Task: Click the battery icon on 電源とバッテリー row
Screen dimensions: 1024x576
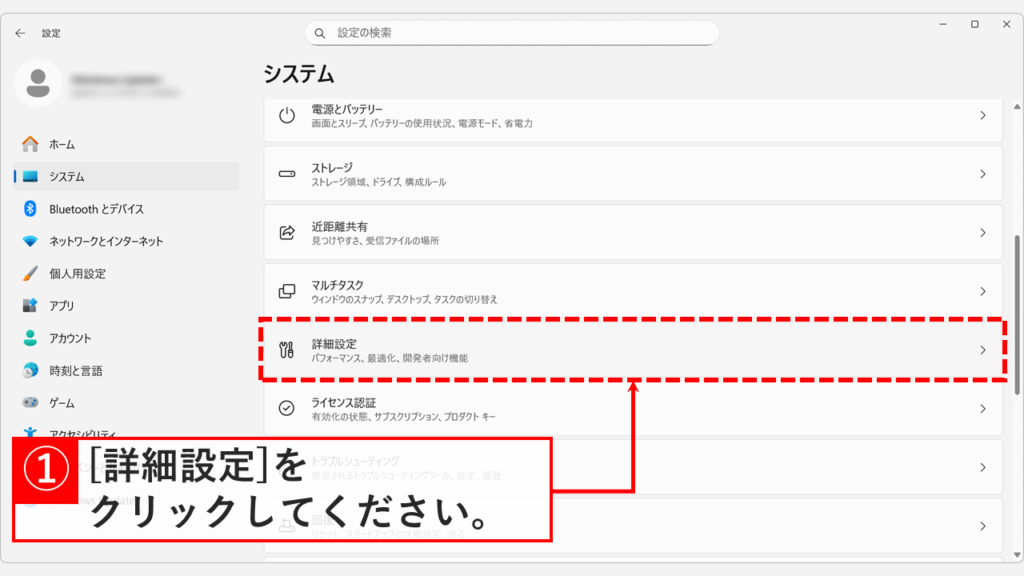Action: pos(287,116)
